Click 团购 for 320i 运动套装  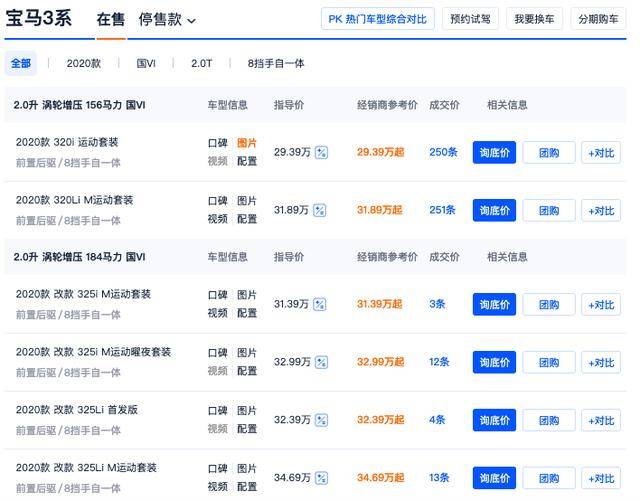coord(549,153)
